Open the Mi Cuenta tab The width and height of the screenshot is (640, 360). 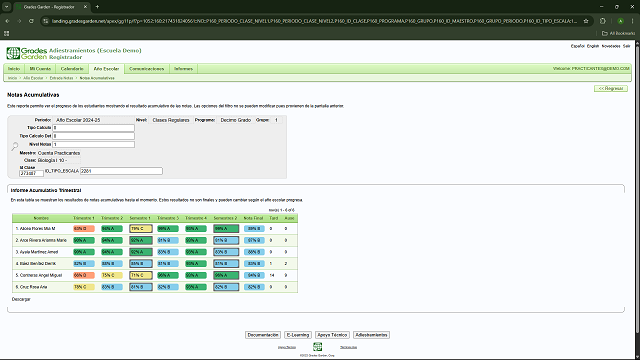pos(40,69)
